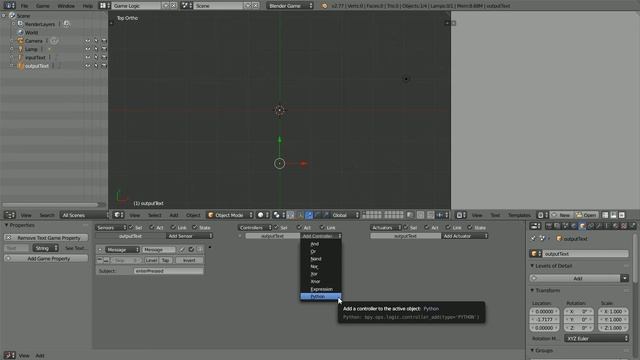Pick the And controller option
The width and height of the screenshot is (640, 360).
point(320,244)
